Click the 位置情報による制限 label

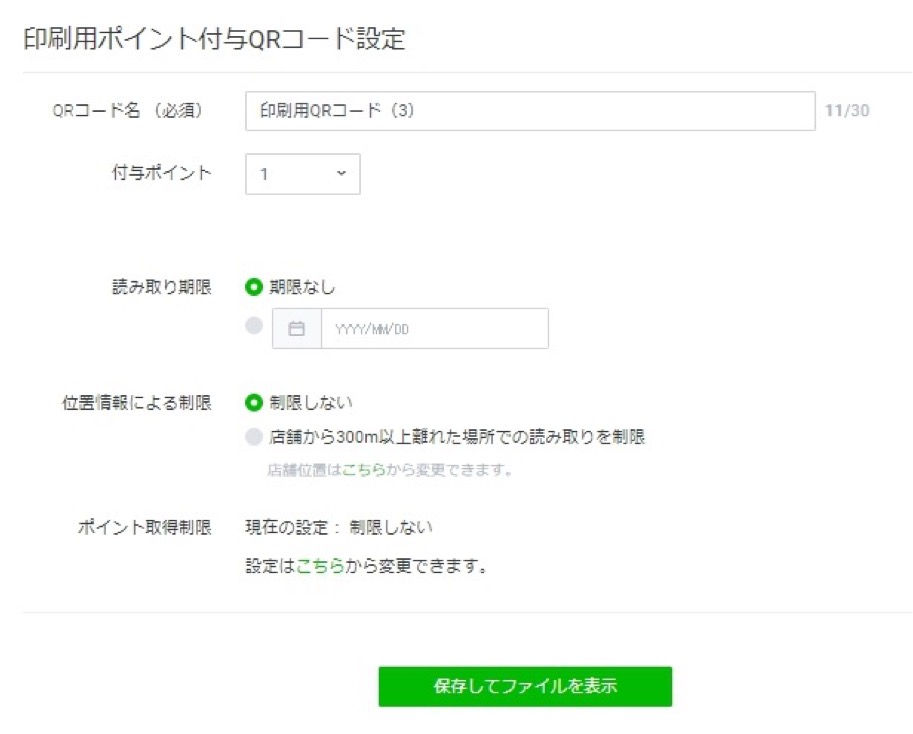(x=137, y=402)
